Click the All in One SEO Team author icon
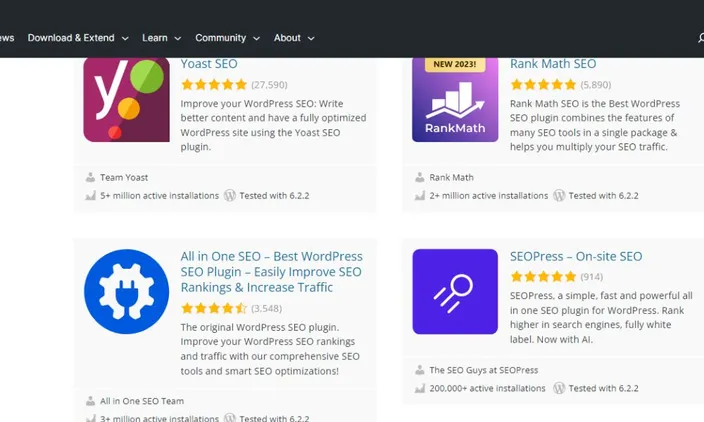 pos(90,401)
